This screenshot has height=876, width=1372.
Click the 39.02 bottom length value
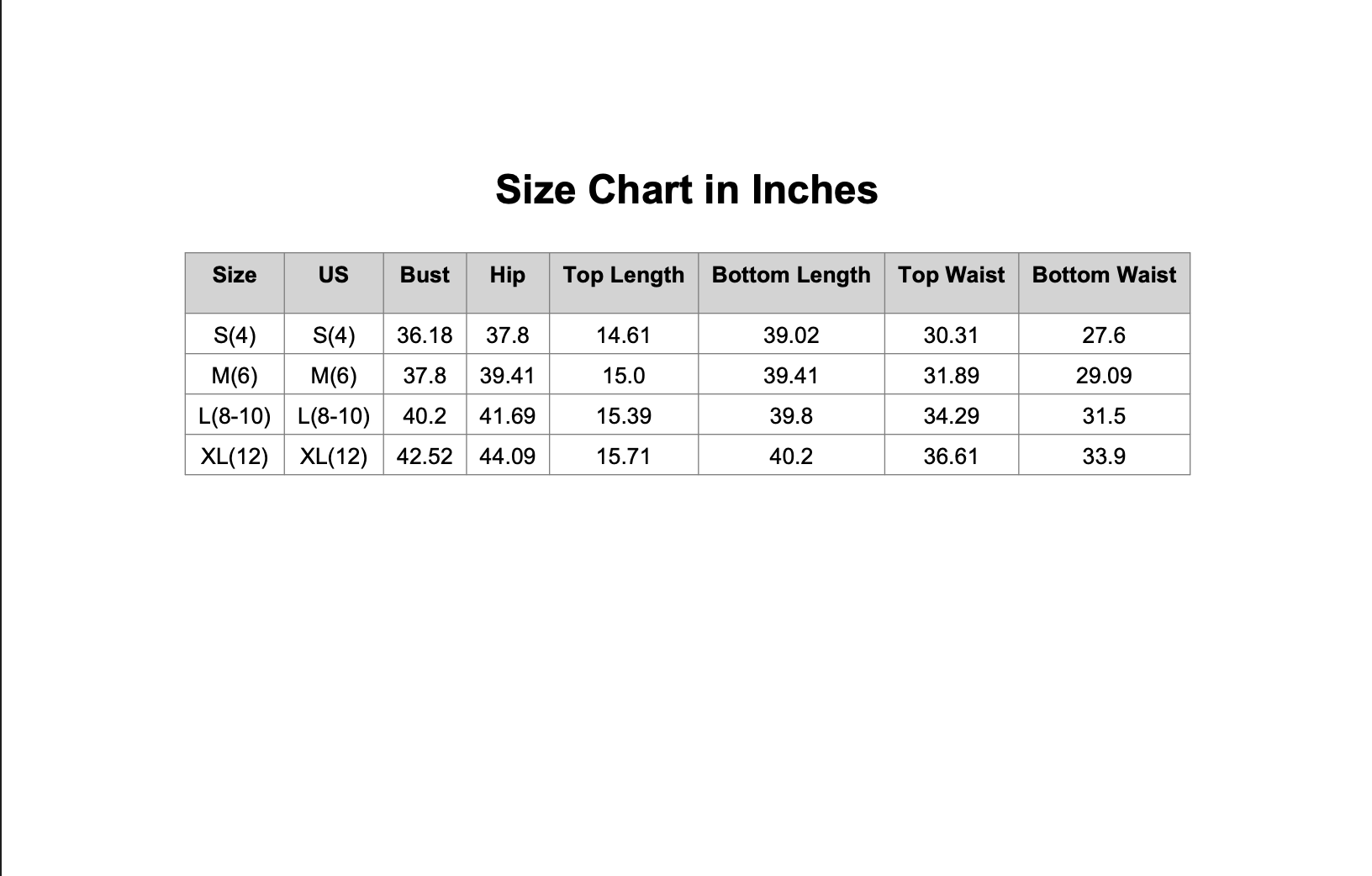pos(791,335)
